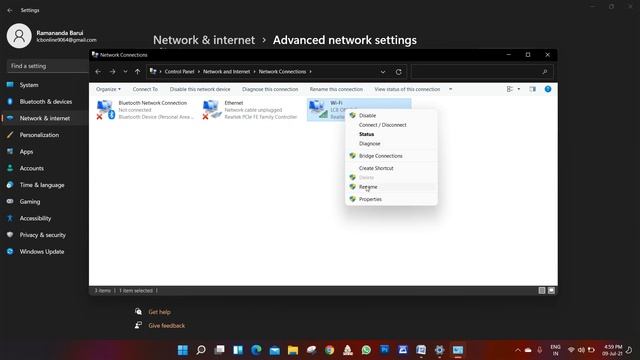Click Rename this connection toolbar button
This screenshot has width=640, height=360.
click(336, 89)
